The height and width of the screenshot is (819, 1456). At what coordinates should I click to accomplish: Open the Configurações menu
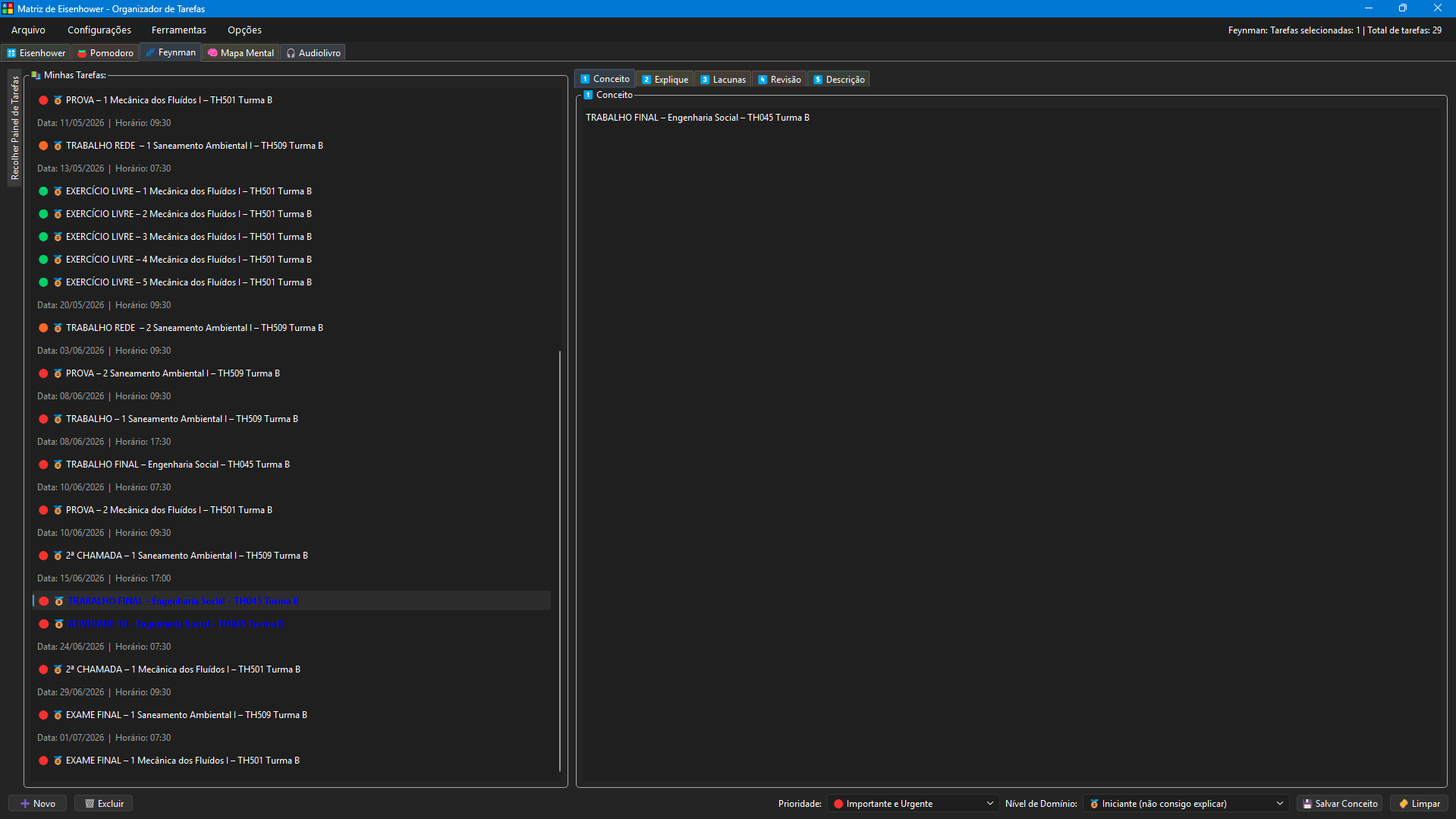point(99,30)
